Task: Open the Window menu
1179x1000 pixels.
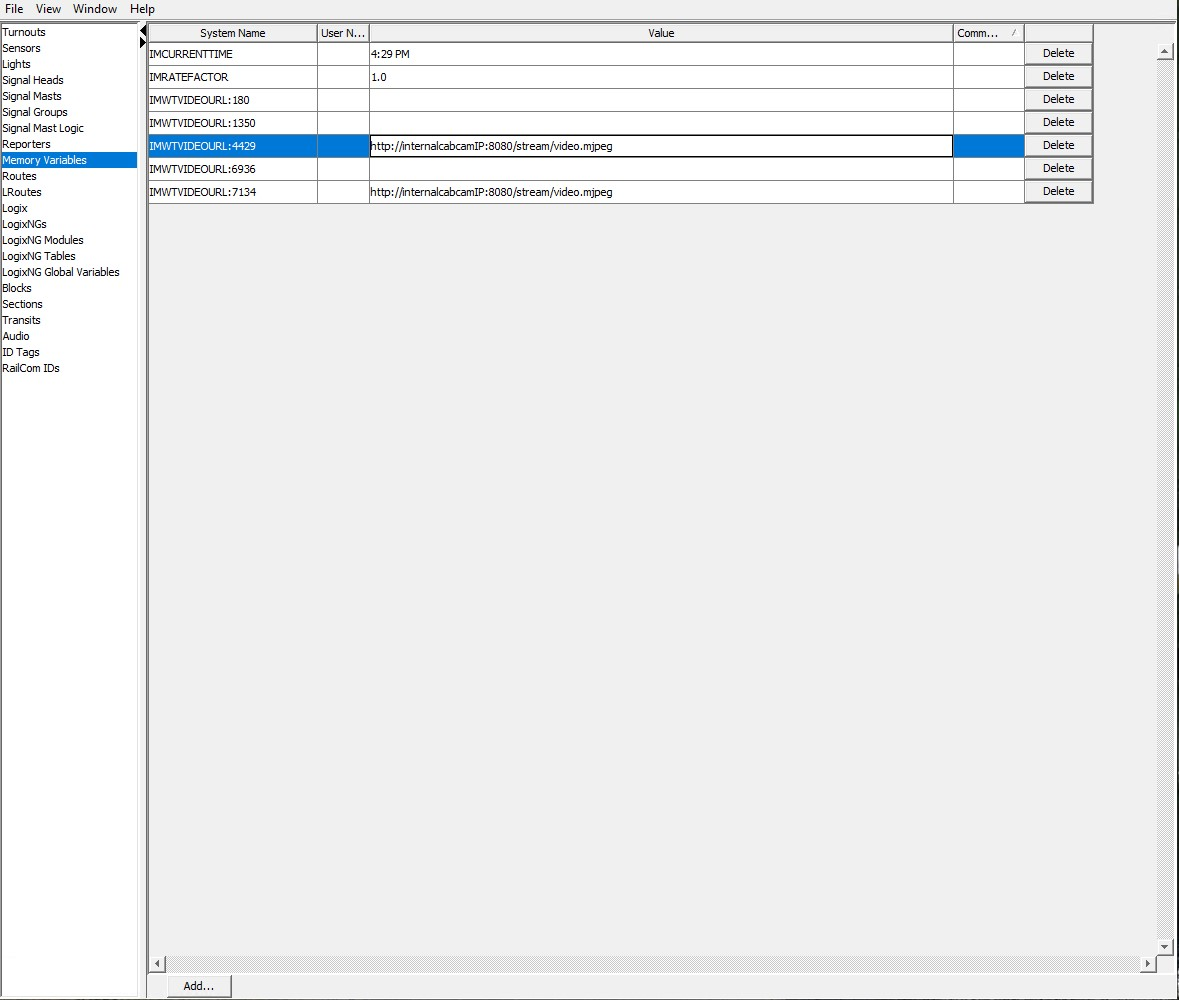Action: pyautogui.click(x=95, y=8)
